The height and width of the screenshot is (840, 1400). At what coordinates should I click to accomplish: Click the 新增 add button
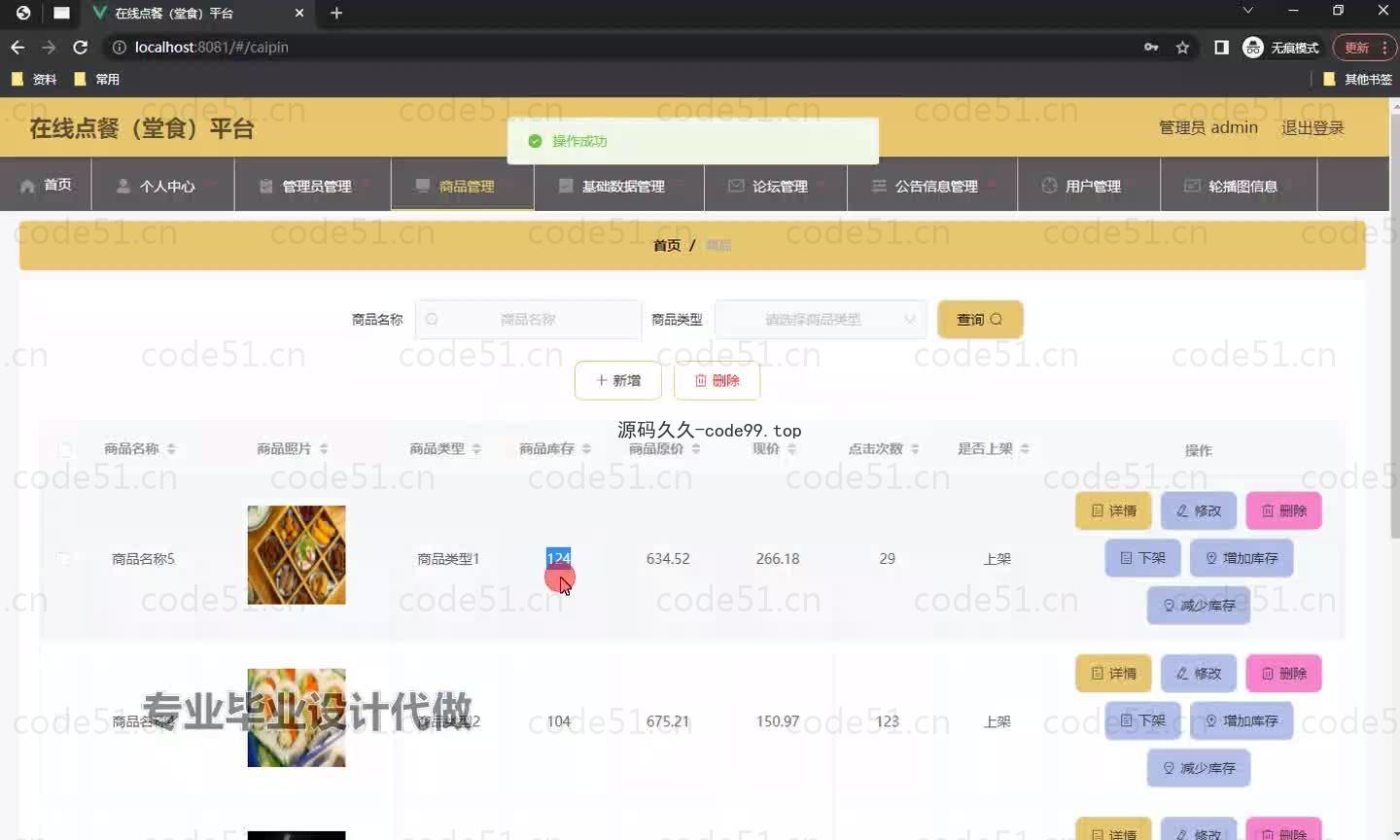click(x=618, y=380)
